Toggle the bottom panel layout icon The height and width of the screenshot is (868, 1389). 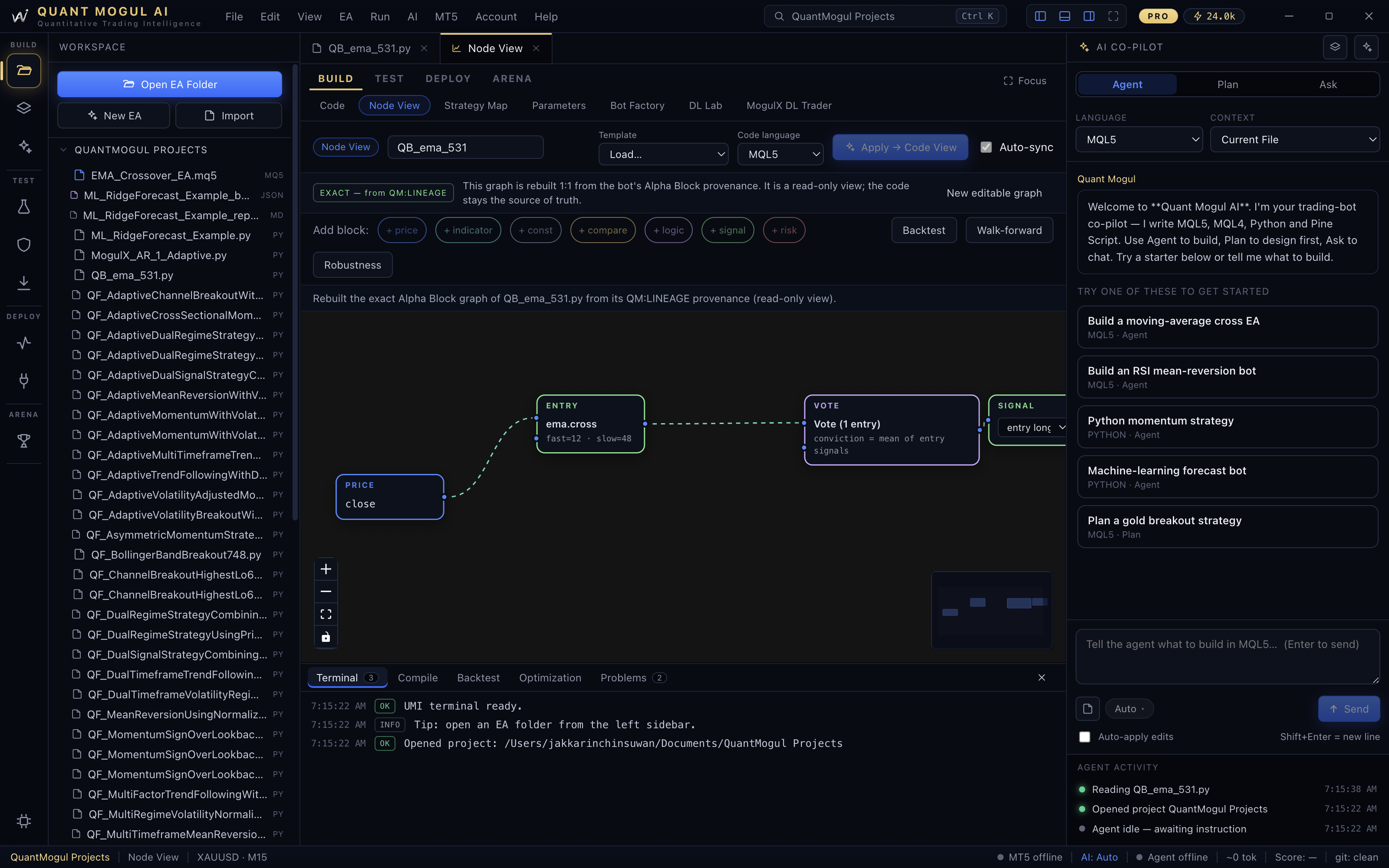(1064, 16)
